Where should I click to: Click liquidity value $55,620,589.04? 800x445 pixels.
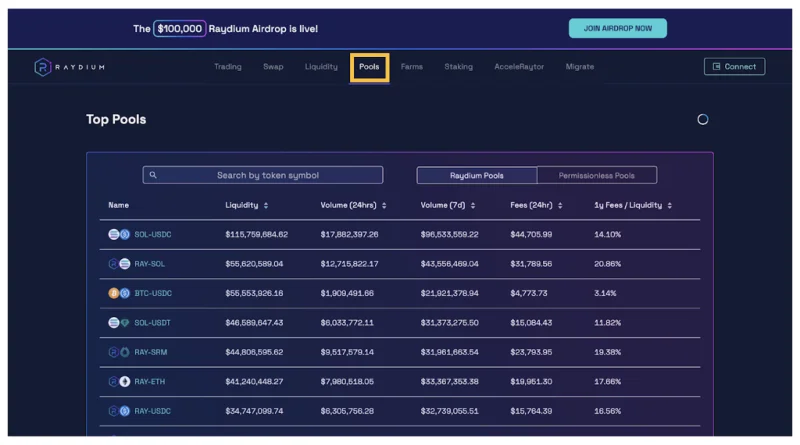click(254, 264)
